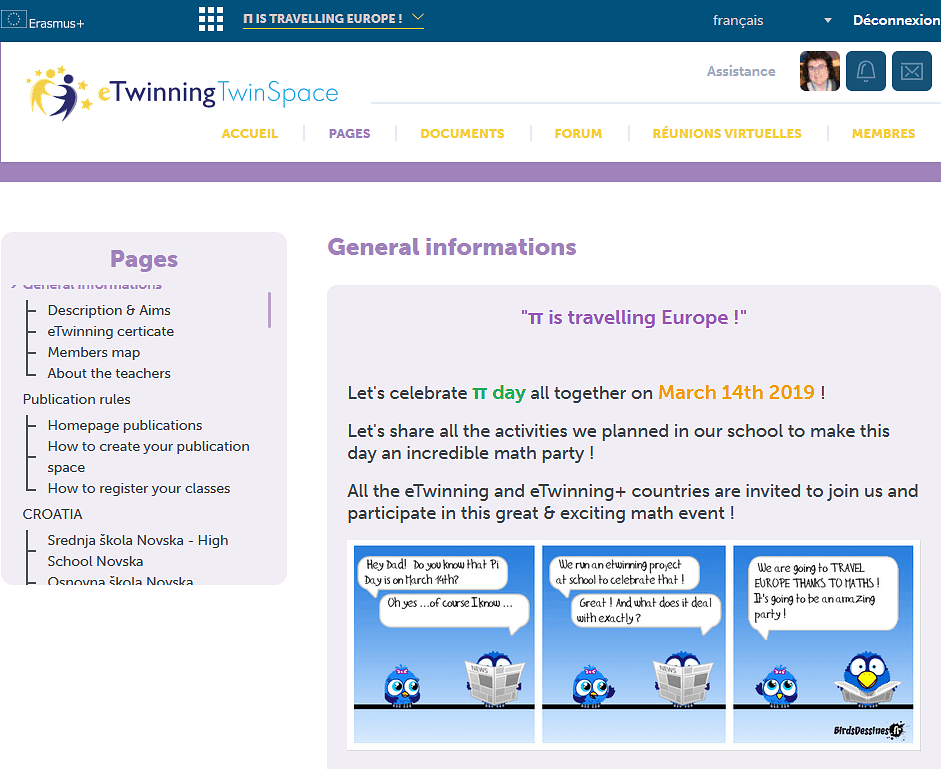
Task: Click the Assistance link
Action: [x=741, y=71]
